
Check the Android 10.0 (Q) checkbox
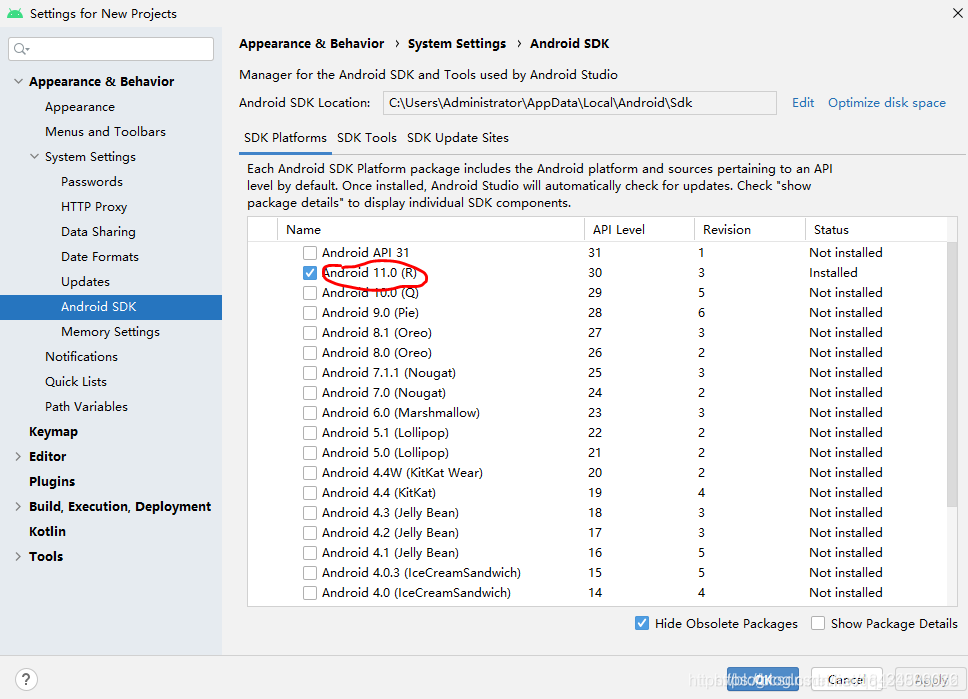click(x=310, y=293)
